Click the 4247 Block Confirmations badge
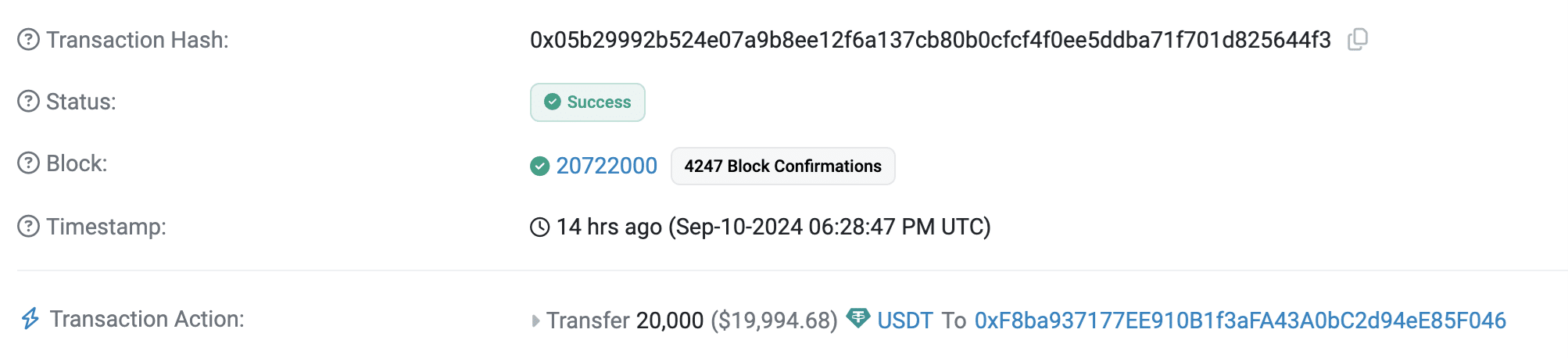The width and height of the screenshot is (1568, 358). pos(782,166)
